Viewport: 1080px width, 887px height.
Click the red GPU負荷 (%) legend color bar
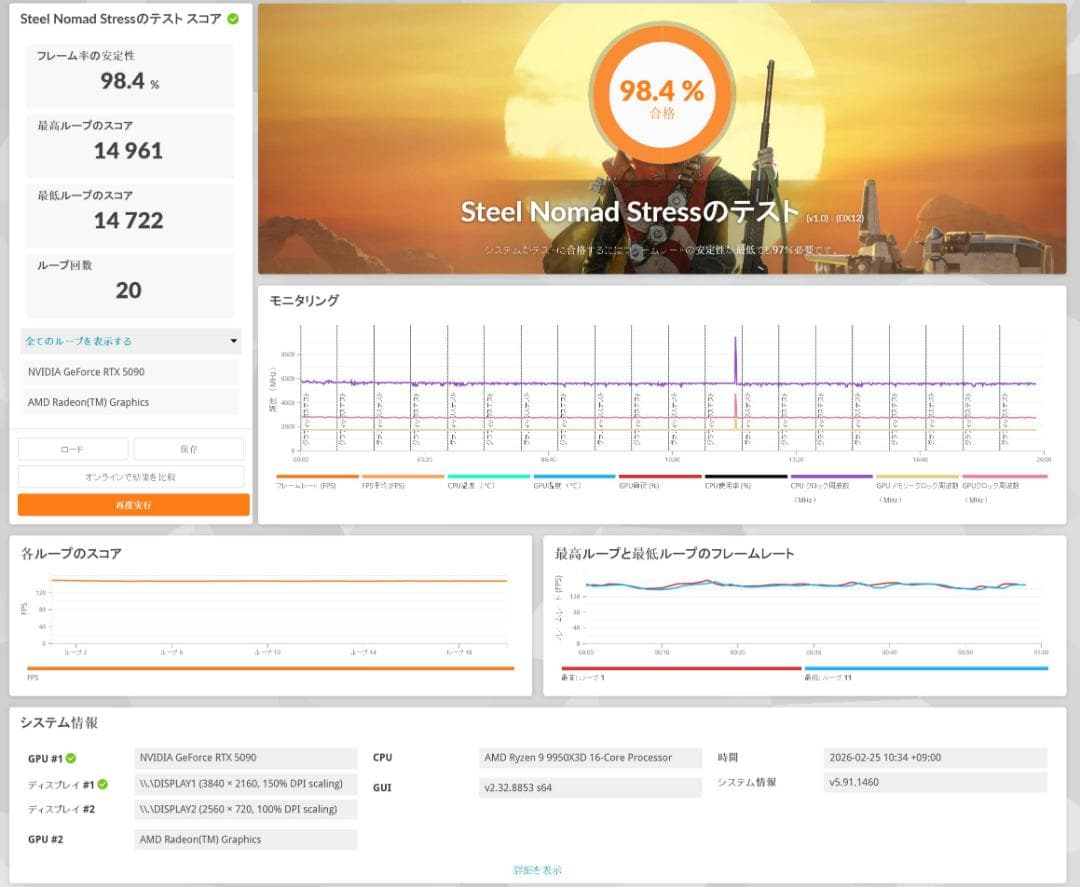coord(660,477)
